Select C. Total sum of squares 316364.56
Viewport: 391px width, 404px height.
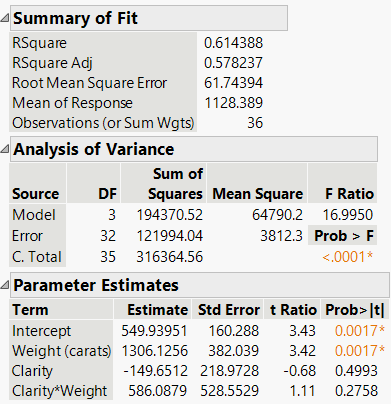[x=169, y=257]
